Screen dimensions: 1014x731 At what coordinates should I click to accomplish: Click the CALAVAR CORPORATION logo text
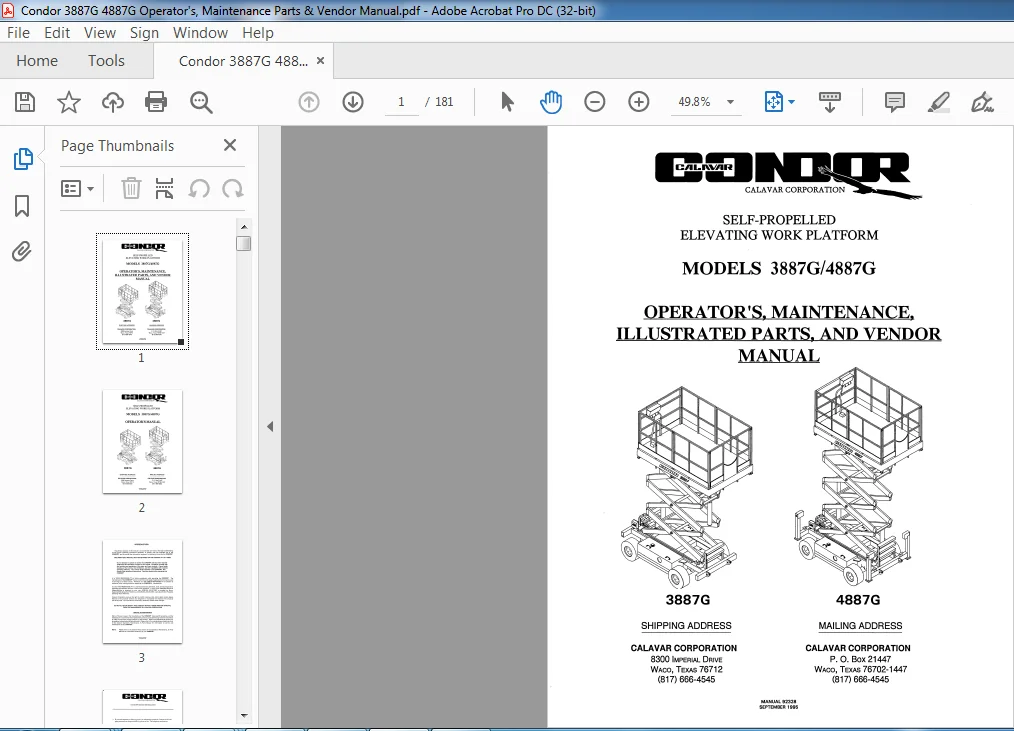795,190
